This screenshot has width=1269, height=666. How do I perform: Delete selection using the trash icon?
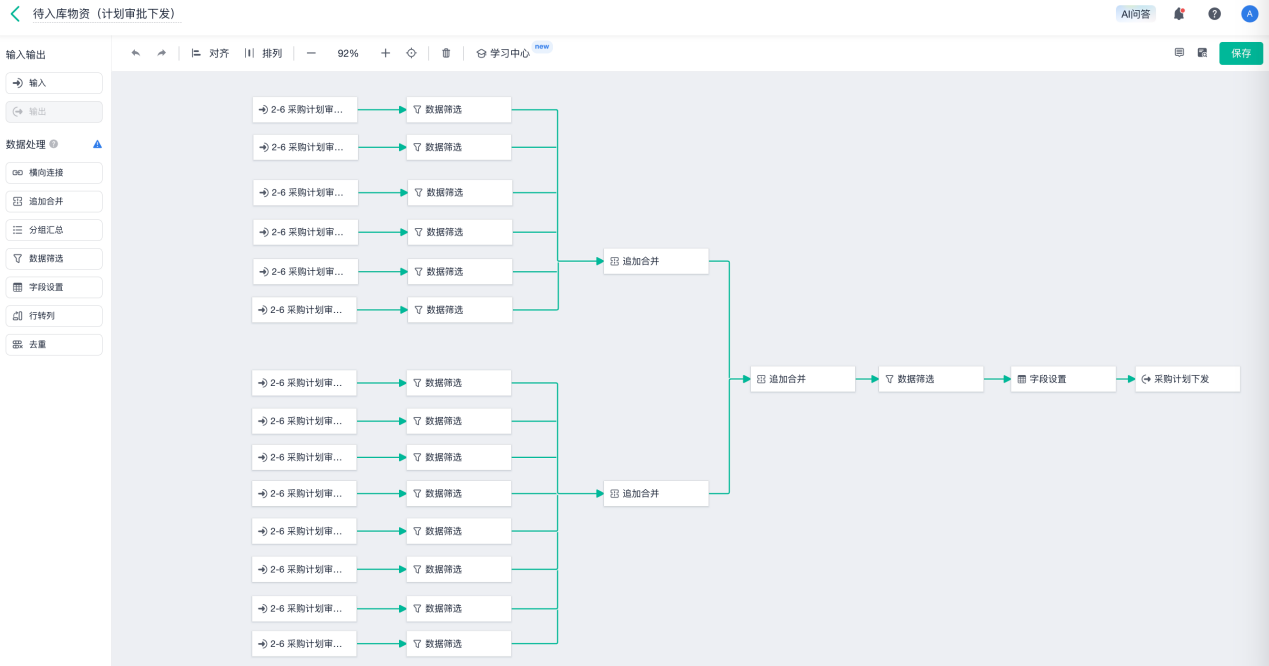coord(446,53)
